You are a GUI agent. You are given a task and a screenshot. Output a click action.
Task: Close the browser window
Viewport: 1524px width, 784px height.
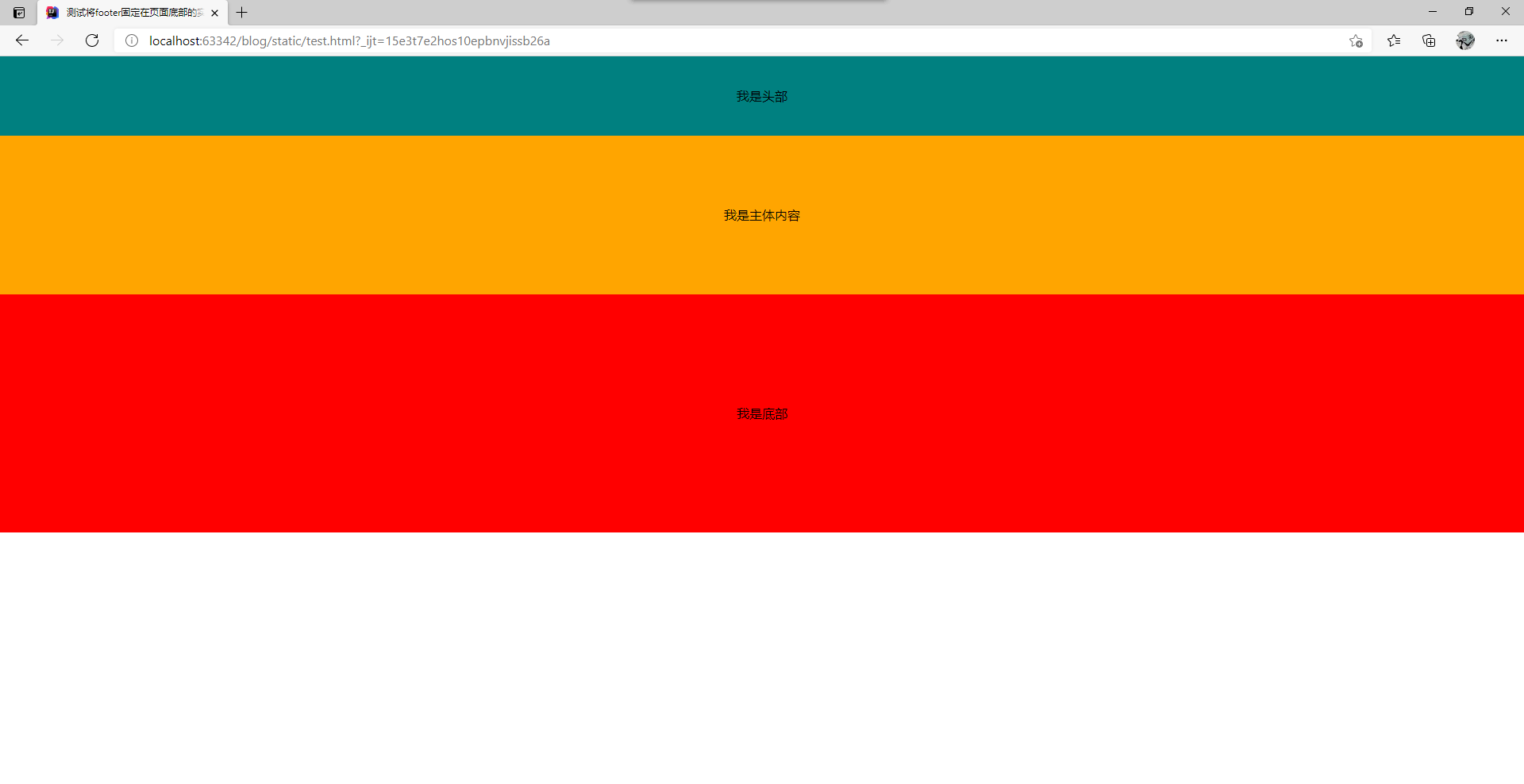pos(1506,12)
